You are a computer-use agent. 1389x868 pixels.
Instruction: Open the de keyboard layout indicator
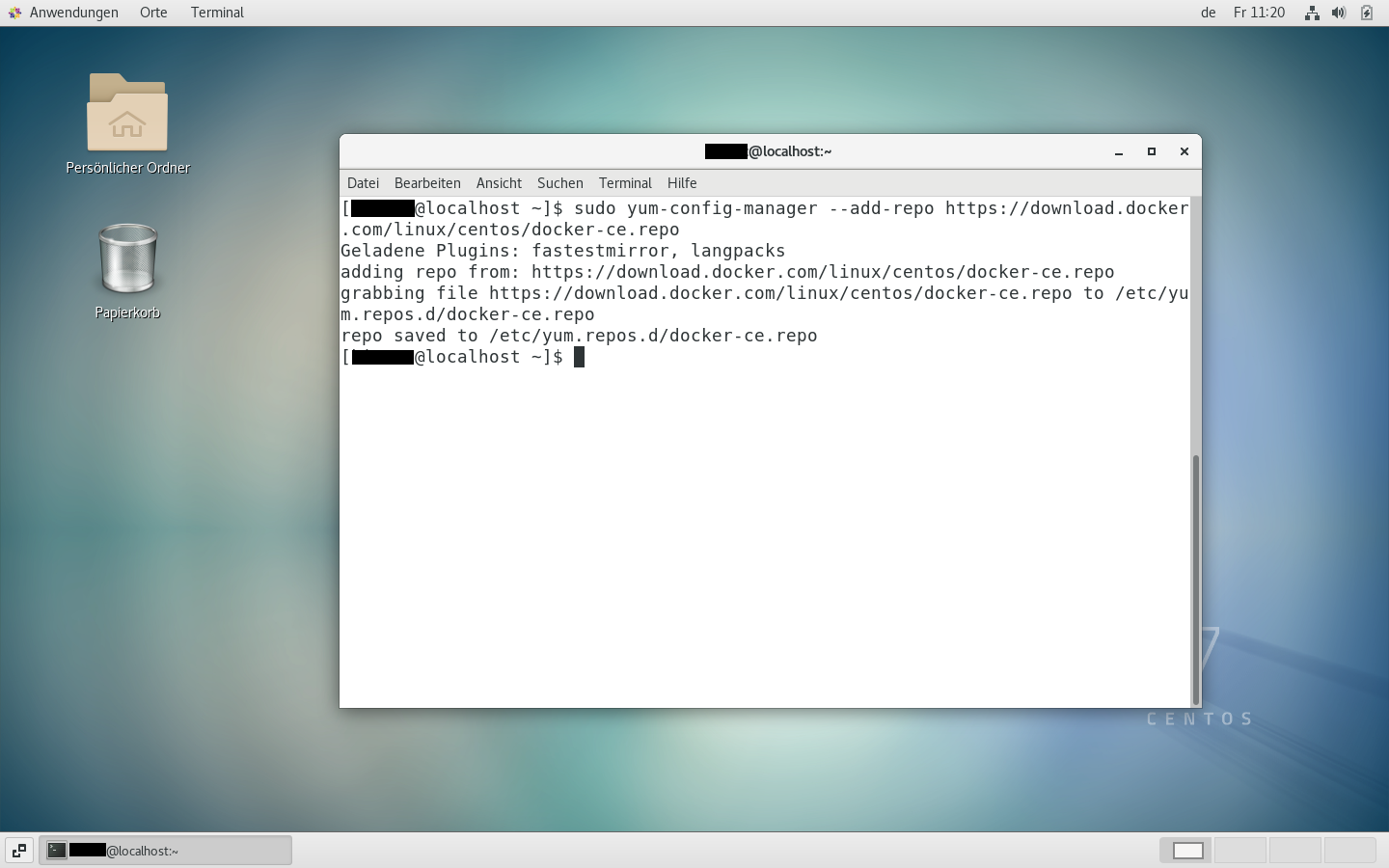point(1208,13)
